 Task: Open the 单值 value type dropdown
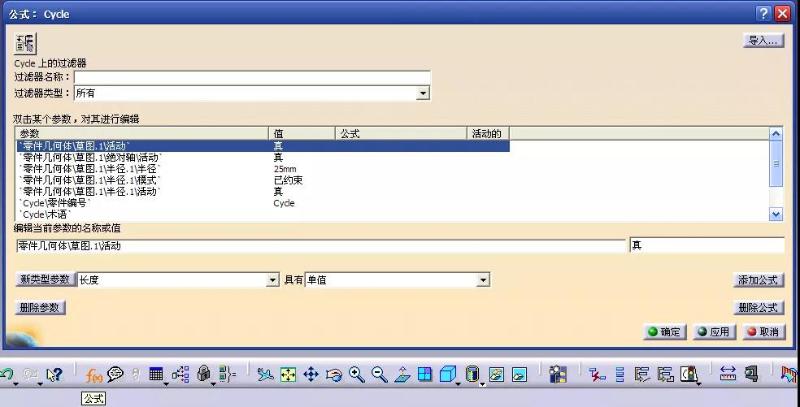coord(483,281)
